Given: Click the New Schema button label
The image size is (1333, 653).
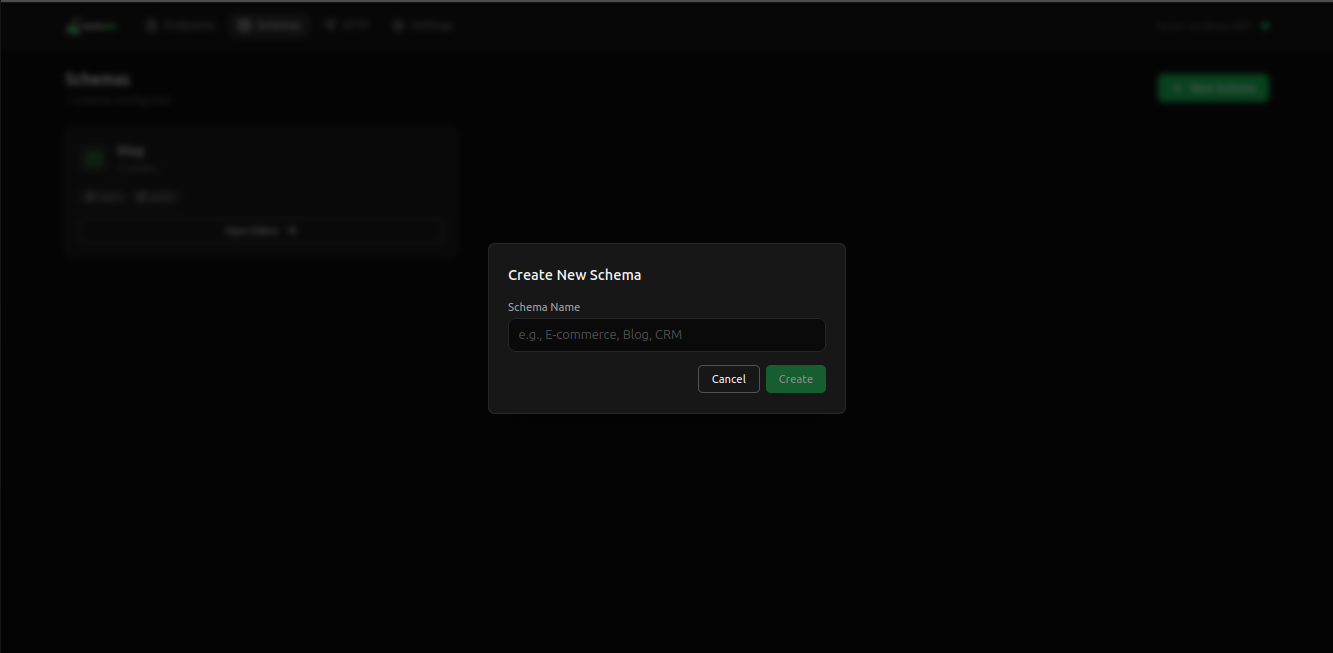Looking at the screenshot, I should 1222,88.
